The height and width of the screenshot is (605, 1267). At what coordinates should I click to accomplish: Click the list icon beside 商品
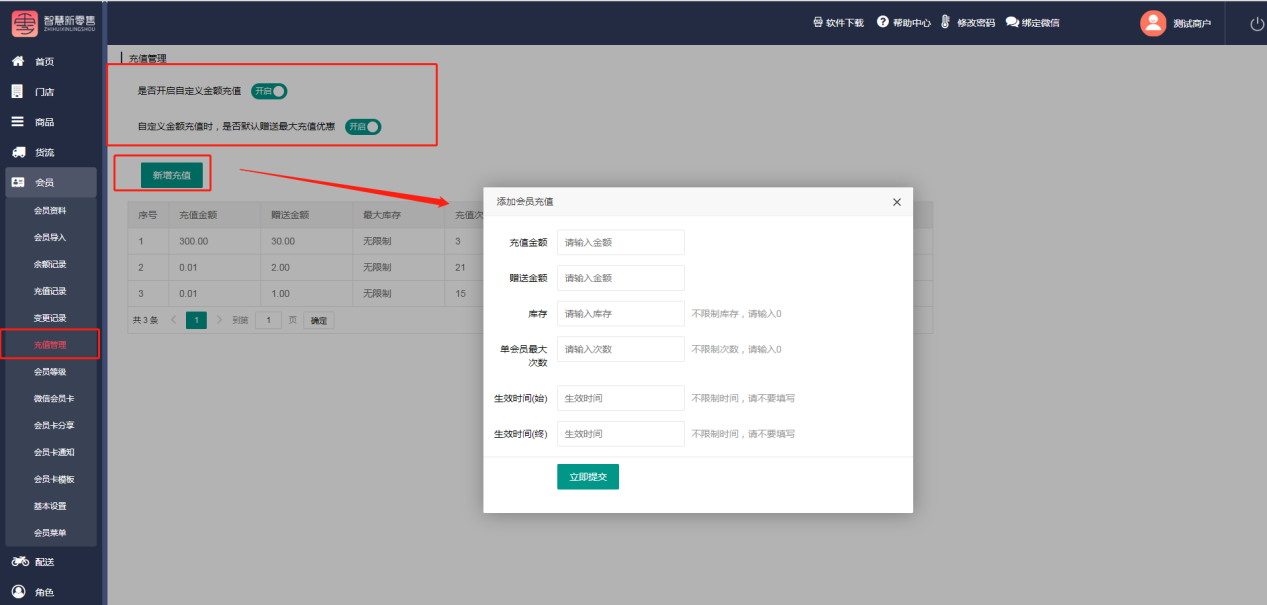click(17, 122)
